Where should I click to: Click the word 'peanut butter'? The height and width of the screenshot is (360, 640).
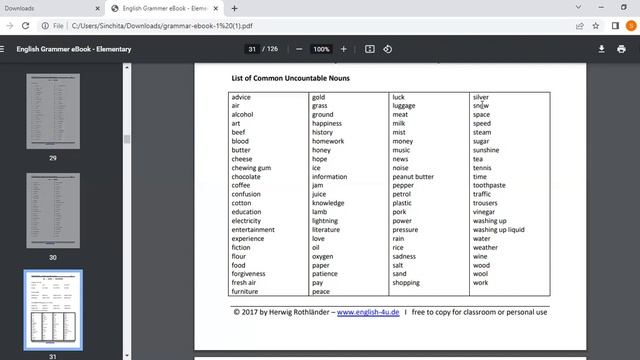tap(413, 177)
